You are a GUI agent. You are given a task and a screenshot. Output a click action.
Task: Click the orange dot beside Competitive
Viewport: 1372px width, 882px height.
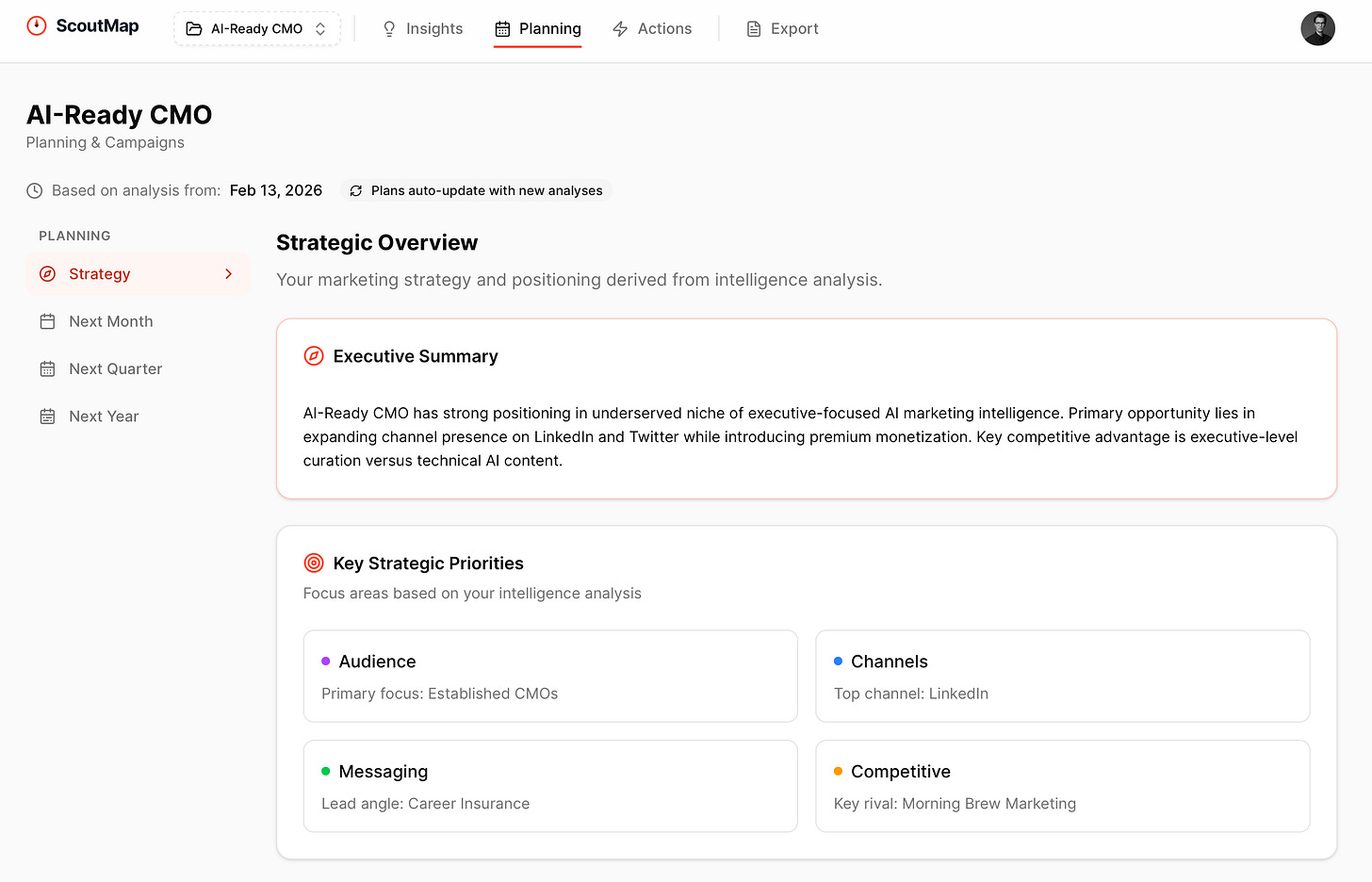[x=839, y=772]
